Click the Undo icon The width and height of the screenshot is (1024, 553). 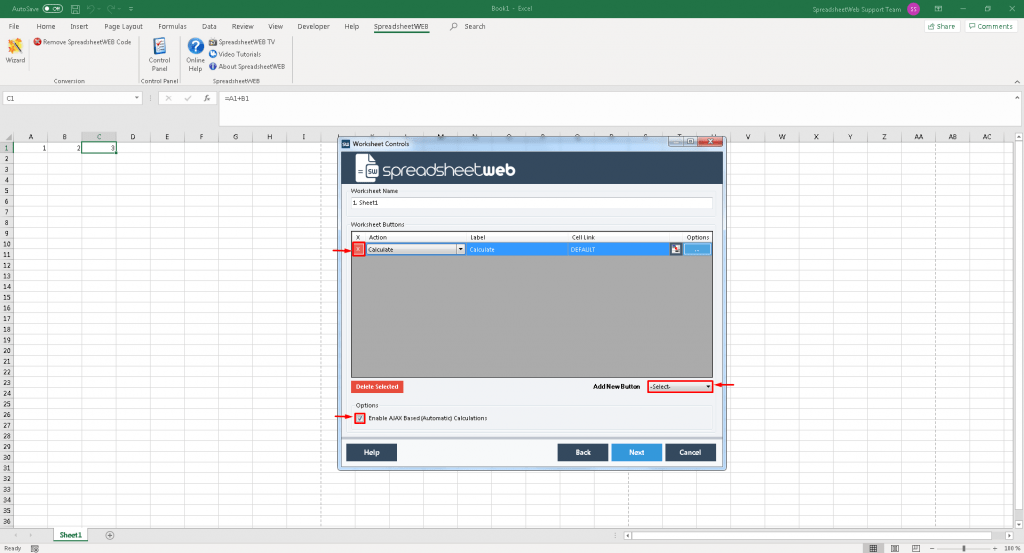point(91,9)
